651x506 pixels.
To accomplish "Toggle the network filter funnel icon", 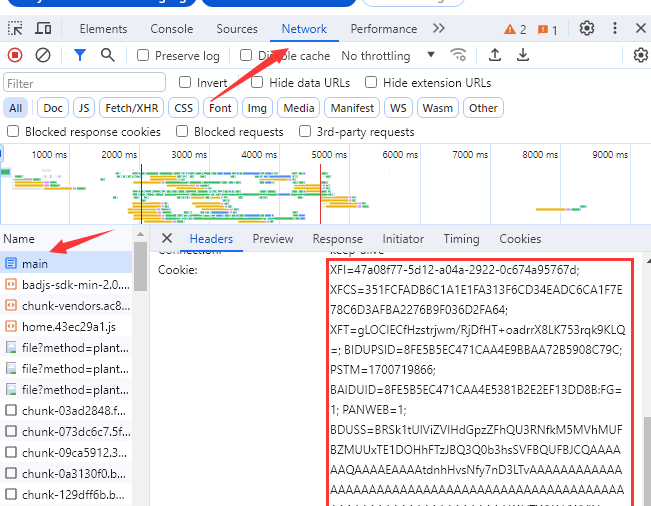I will pos(80,56).
